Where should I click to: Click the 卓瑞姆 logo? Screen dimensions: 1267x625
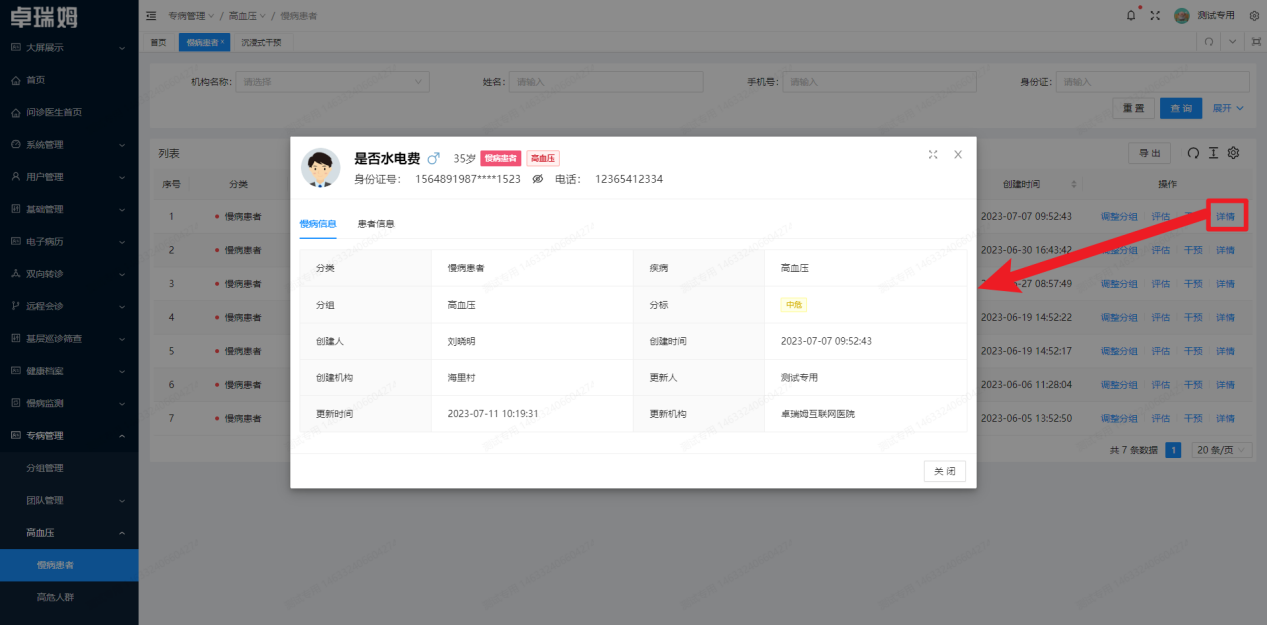click(x=42, y=16)
